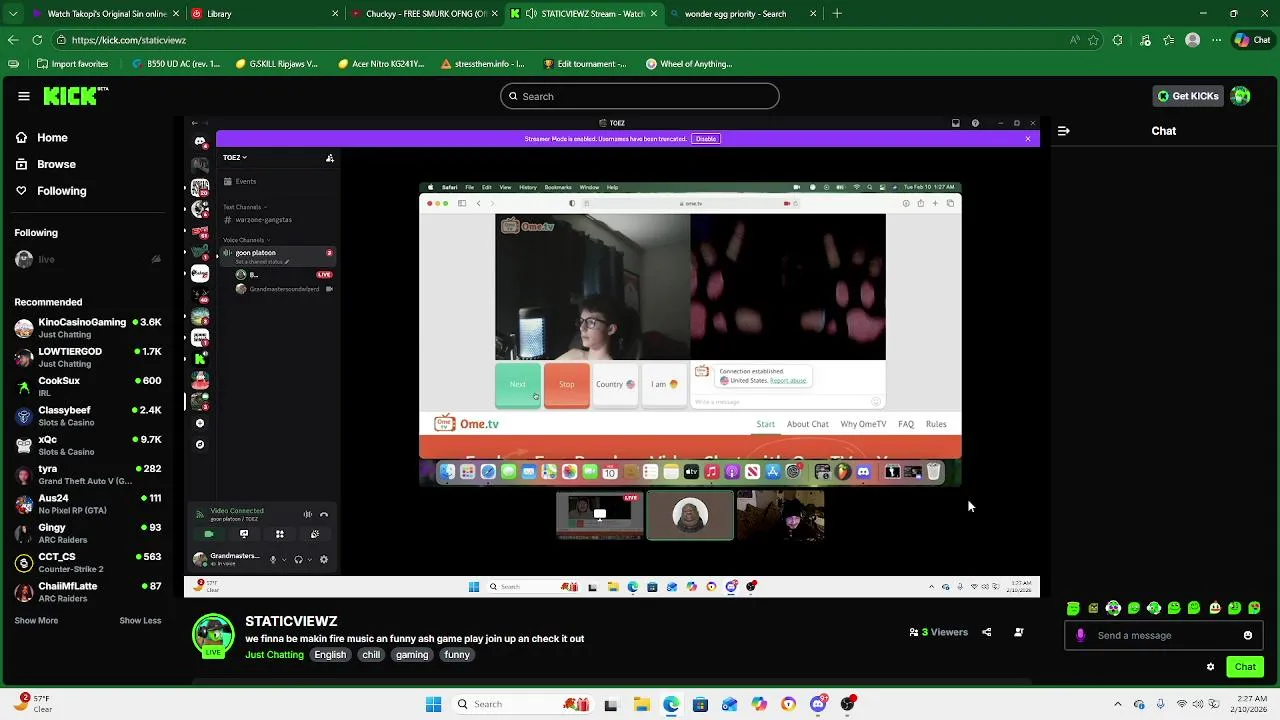This screenshot has width=1280, height=720.
Task: Click the green Chat send button
Action: [1245, 667]
